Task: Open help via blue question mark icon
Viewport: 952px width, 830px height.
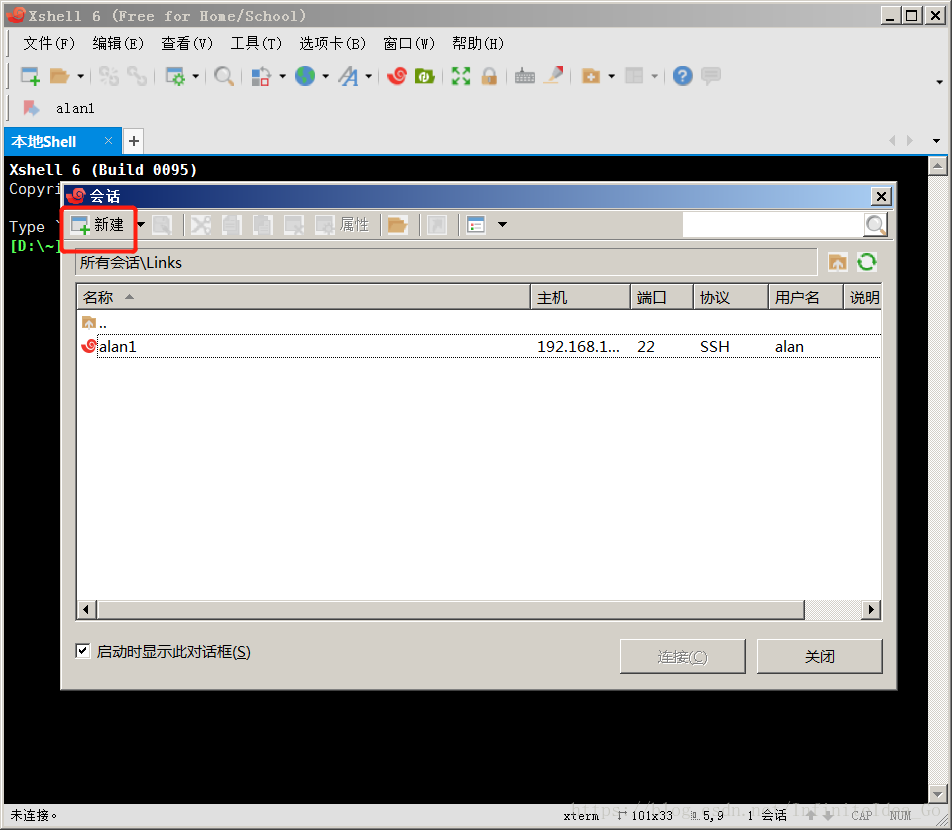Action: [682, 76]
